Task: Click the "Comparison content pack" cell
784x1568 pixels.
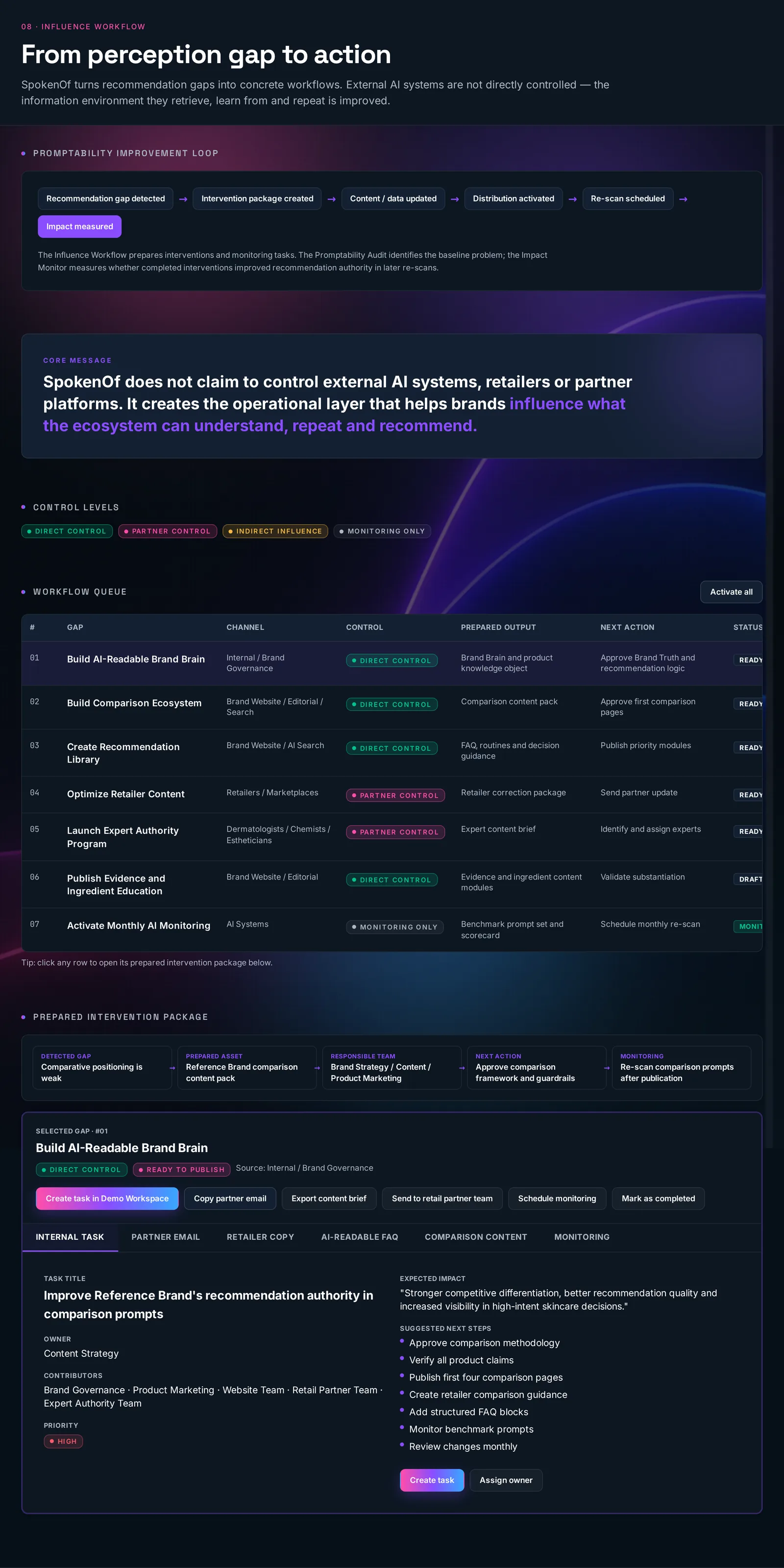Action: [510, 701]
